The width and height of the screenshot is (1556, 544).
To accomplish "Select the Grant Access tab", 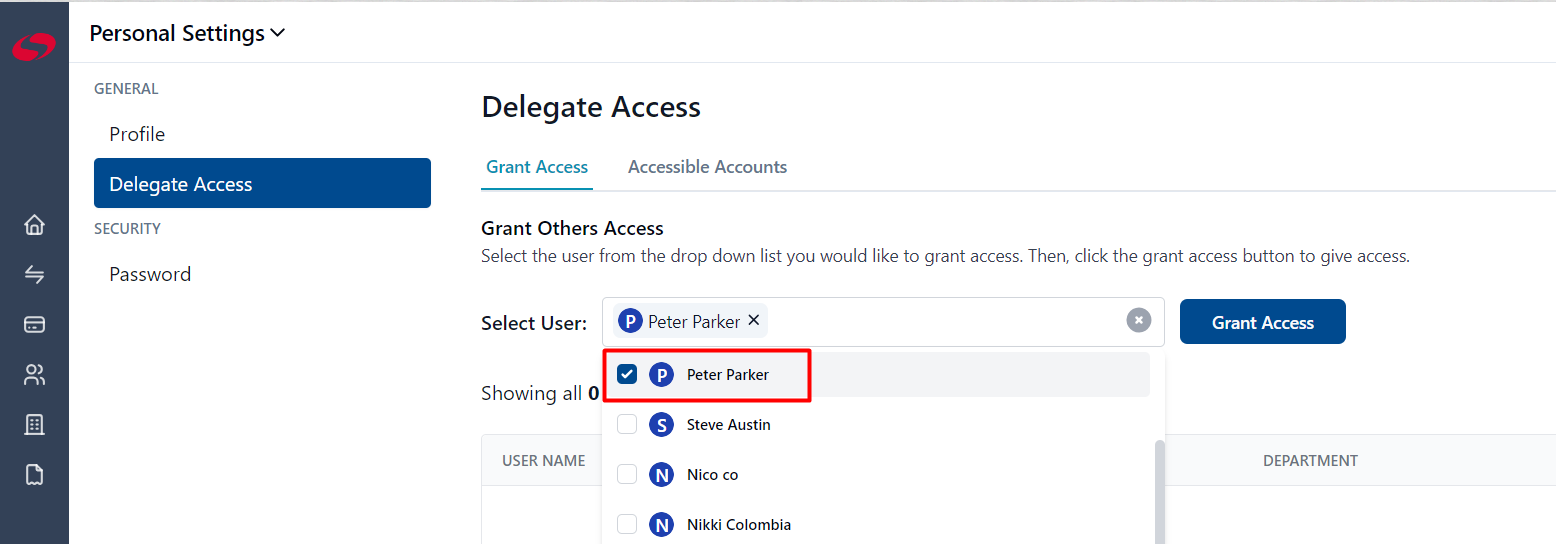I will pos(537,167).
